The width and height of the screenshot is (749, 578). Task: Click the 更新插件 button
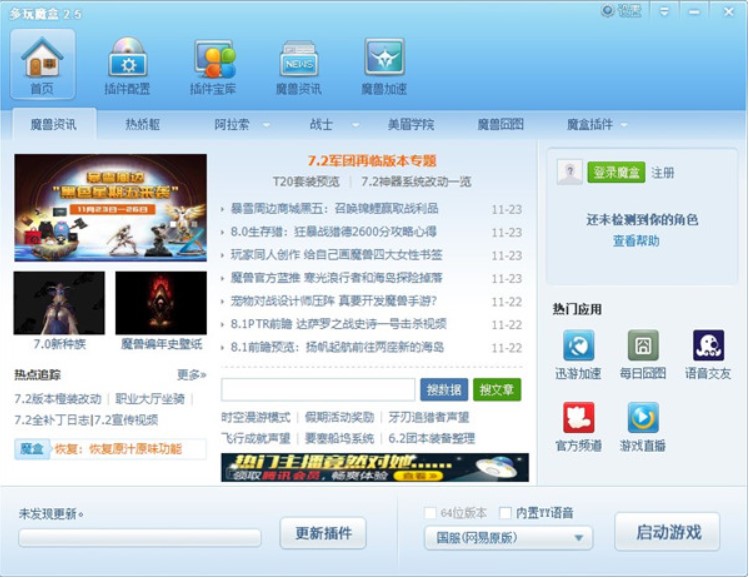(x=323, y=533)
